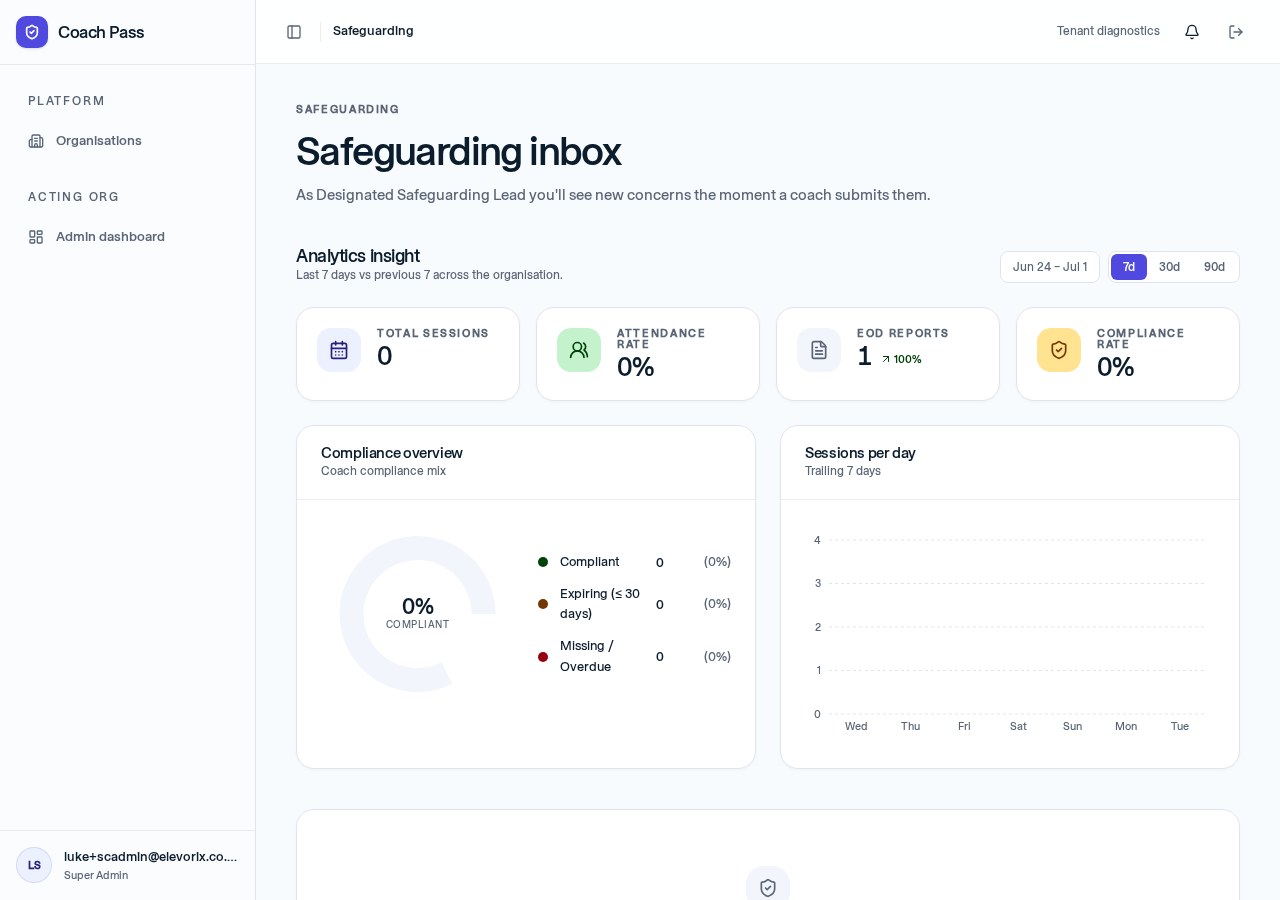Click the Coach Pass shield logo
Image resolution: width=1280 pixels, height=900 pixels.
click(x=32, y=32)
